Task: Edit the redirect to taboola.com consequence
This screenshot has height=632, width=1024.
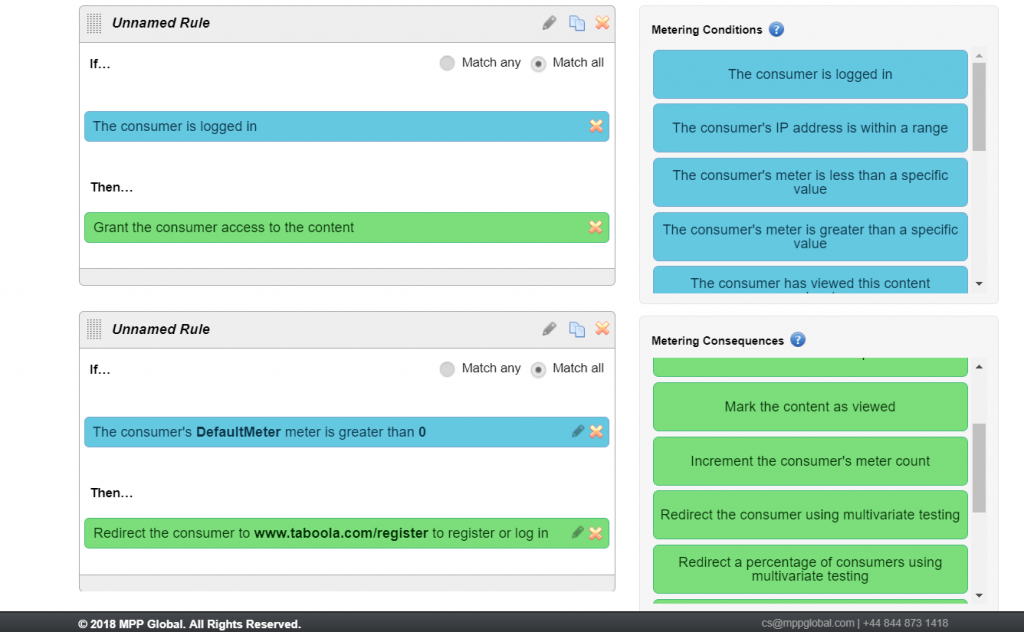Action: [x=577, y=533]
